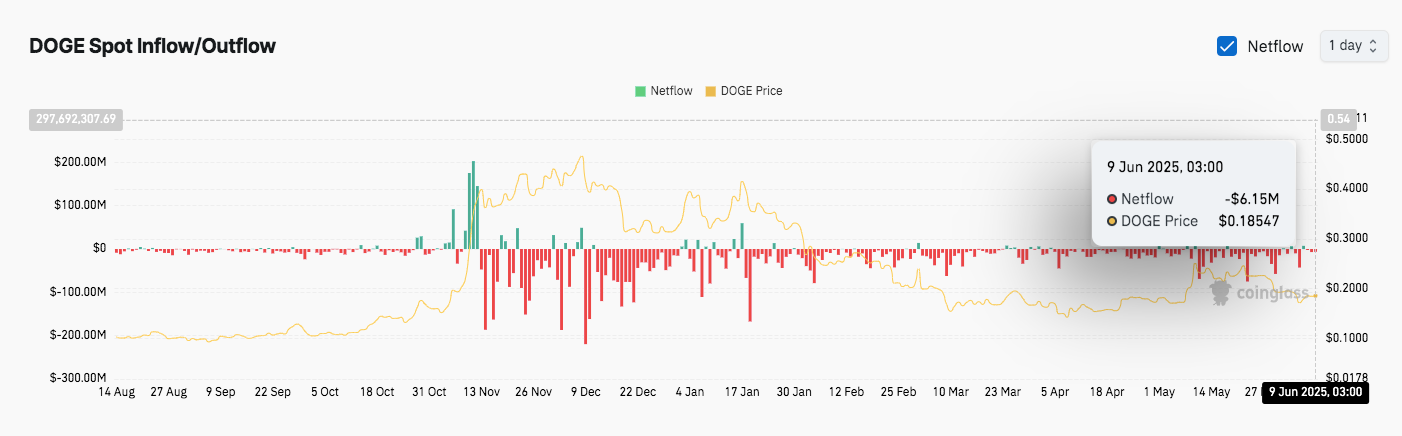Click the yellow DOGE Price legend square

[711, 91]
